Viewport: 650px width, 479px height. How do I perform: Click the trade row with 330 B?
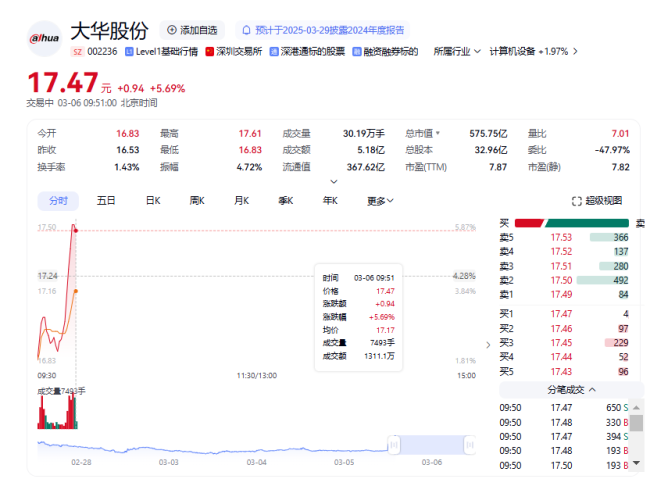(x=564, y=422)
